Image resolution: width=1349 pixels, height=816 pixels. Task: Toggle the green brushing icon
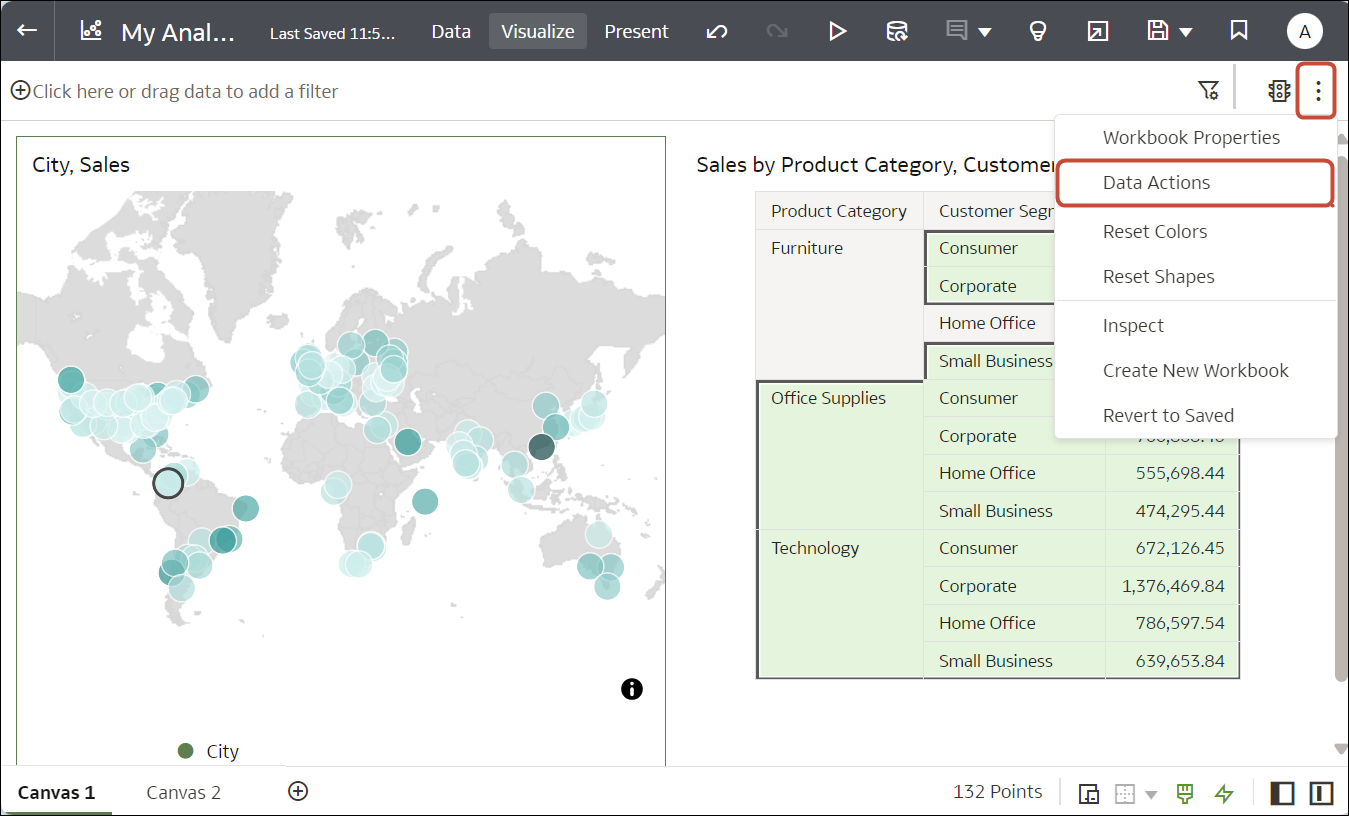pyautogui.click(x=1185, y=793)
